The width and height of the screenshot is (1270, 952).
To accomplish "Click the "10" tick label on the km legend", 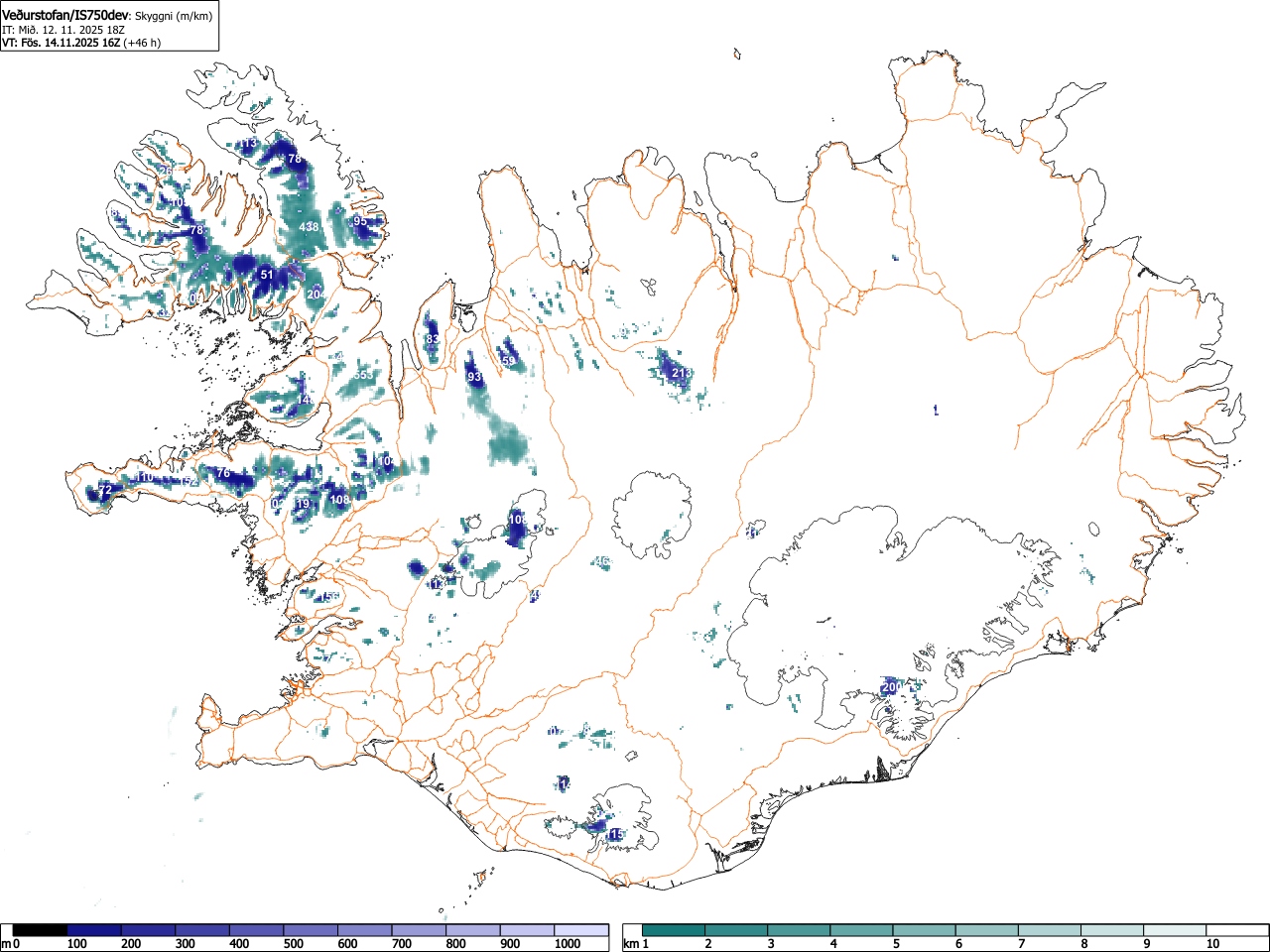I will pyautogui.click(x=1211, y=944).
